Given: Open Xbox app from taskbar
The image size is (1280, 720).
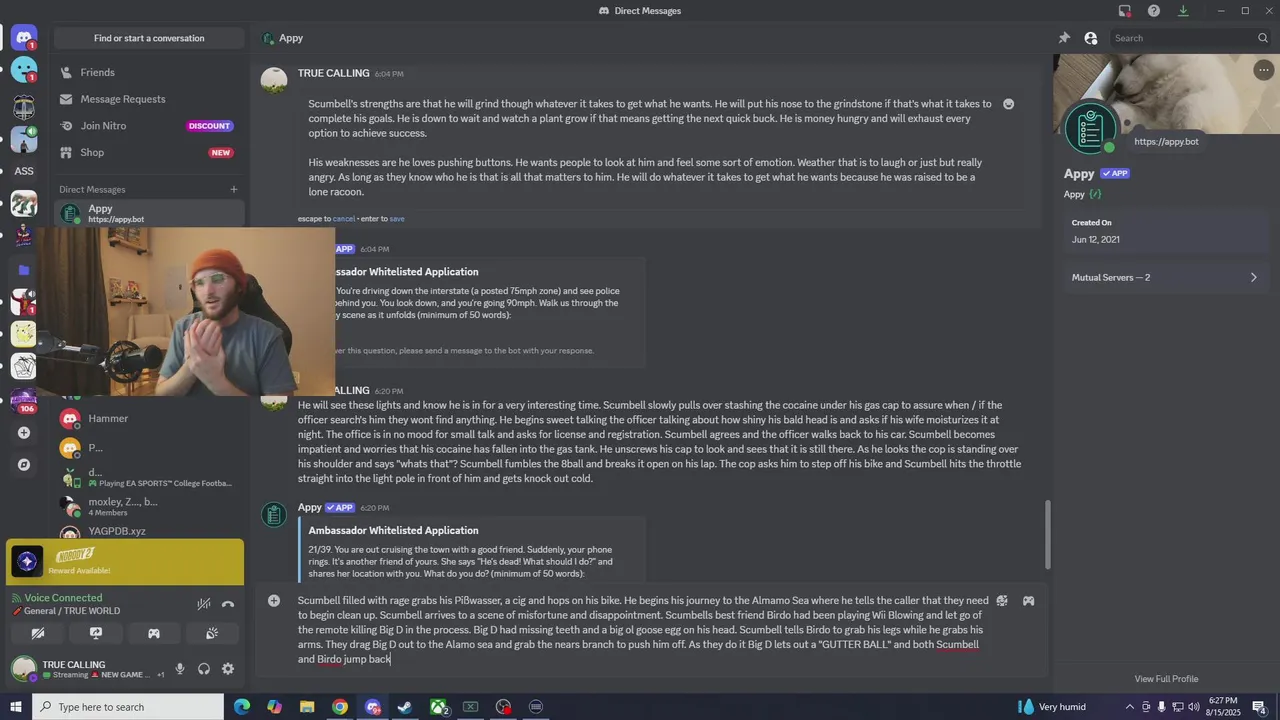Looking at the screenshot, I should (x=438, y=707).
